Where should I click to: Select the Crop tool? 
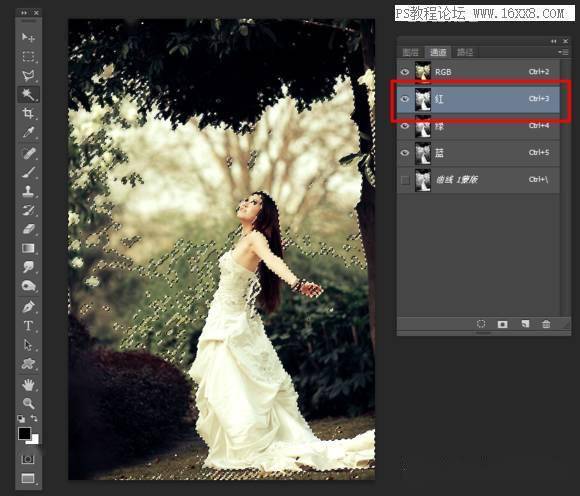coord(28,113)
